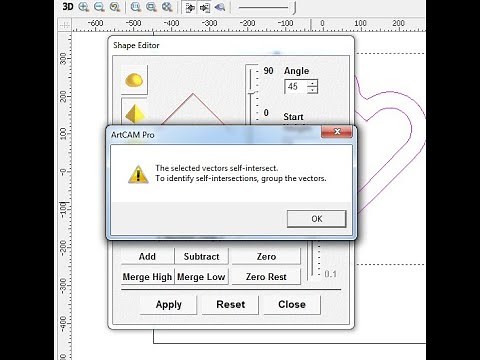The image size is (480, 360).
Task: Toggle the second arrow preview toolbar icon
Action: [x=205, y=7]
